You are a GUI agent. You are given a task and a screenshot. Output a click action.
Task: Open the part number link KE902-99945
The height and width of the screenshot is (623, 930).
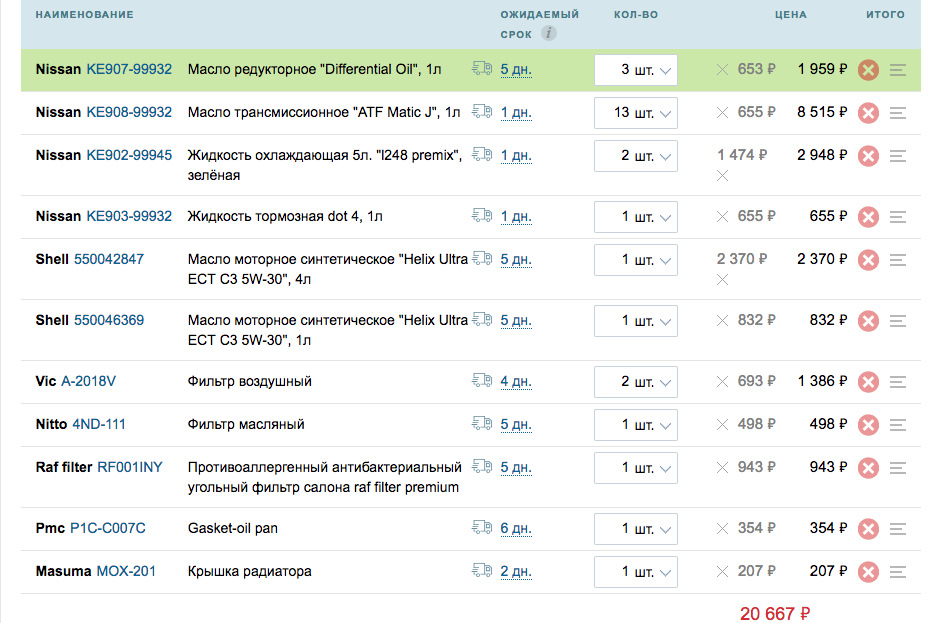(x=129, y=155)
